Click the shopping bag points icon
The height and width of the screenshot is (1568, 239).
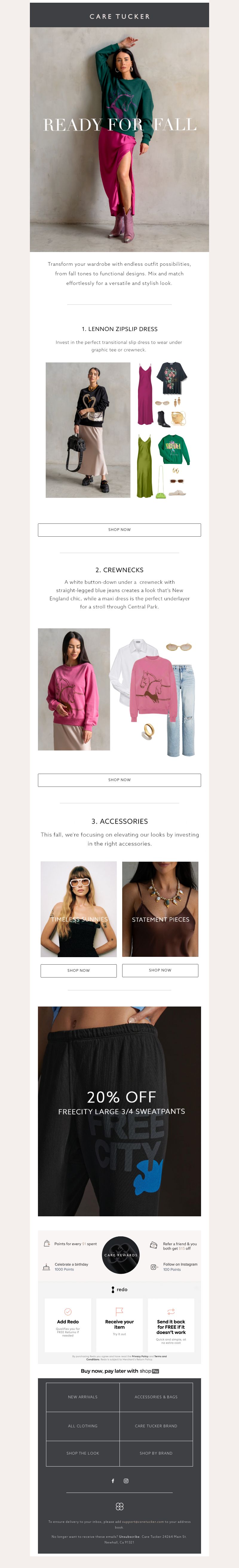pos(47,1244)
